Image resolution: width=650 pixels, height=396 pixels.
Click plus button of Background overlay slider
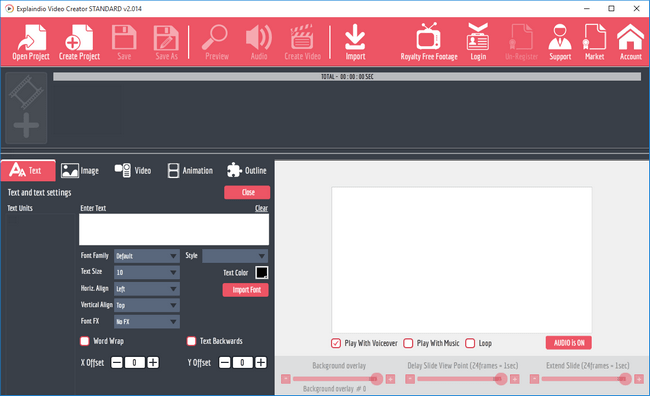tap(390, 379)
